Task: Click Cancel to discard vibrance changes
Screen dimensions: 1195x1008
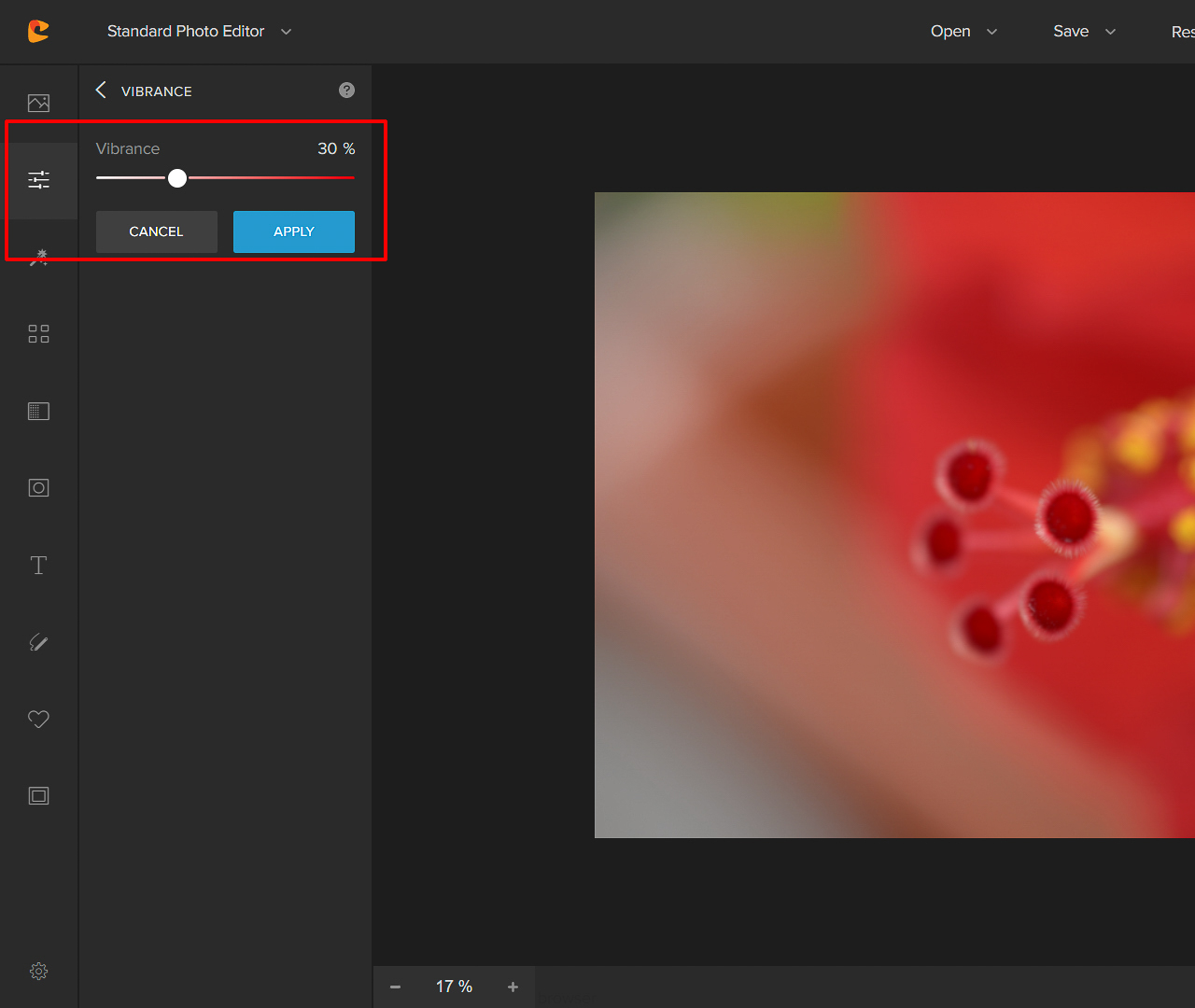Action: (x=156, y=231)
